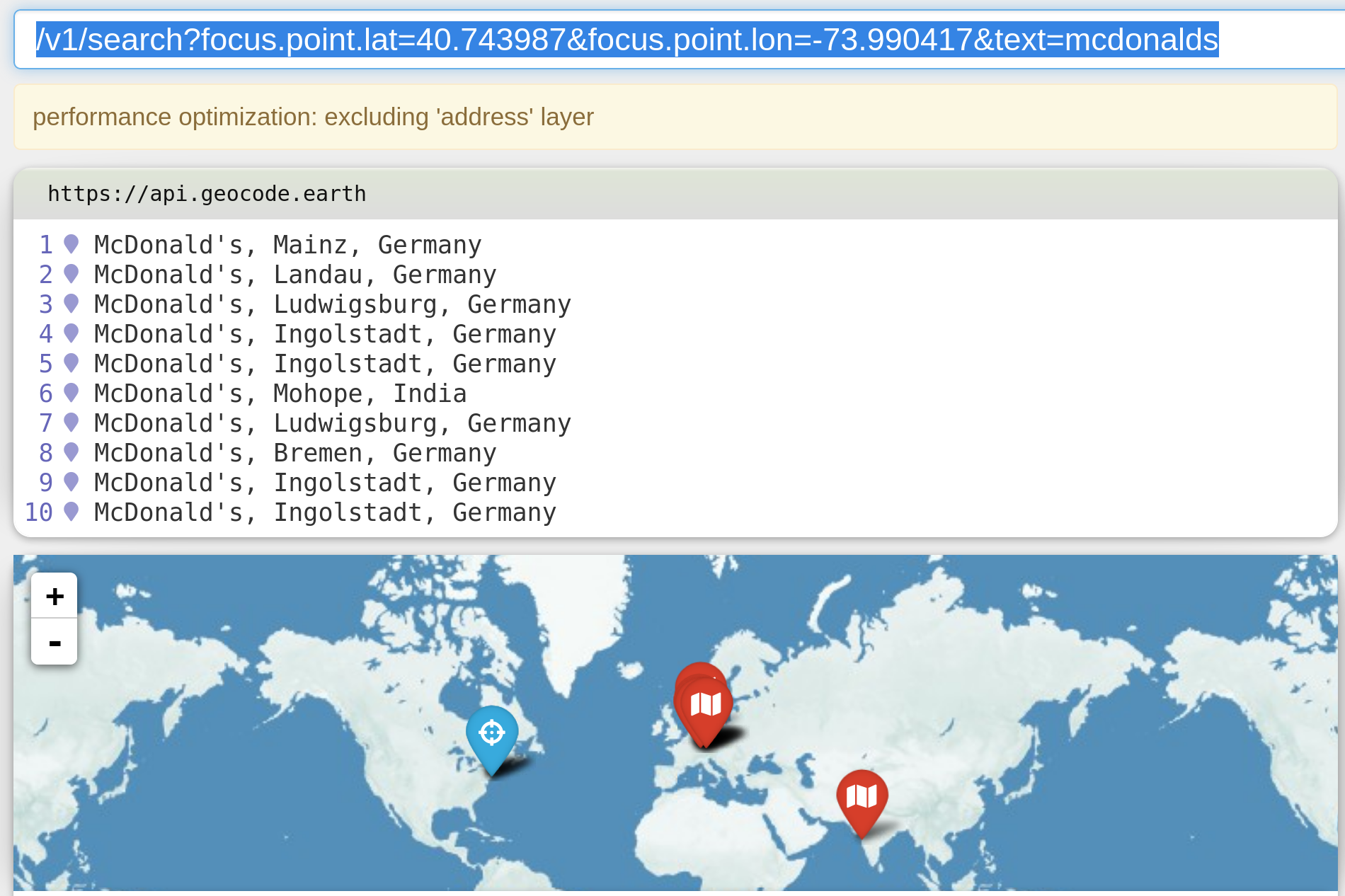Click the https://api.geocode.earth header
Image resolution: width=1345 pixels, height=896 pixels.
(207, 193)
